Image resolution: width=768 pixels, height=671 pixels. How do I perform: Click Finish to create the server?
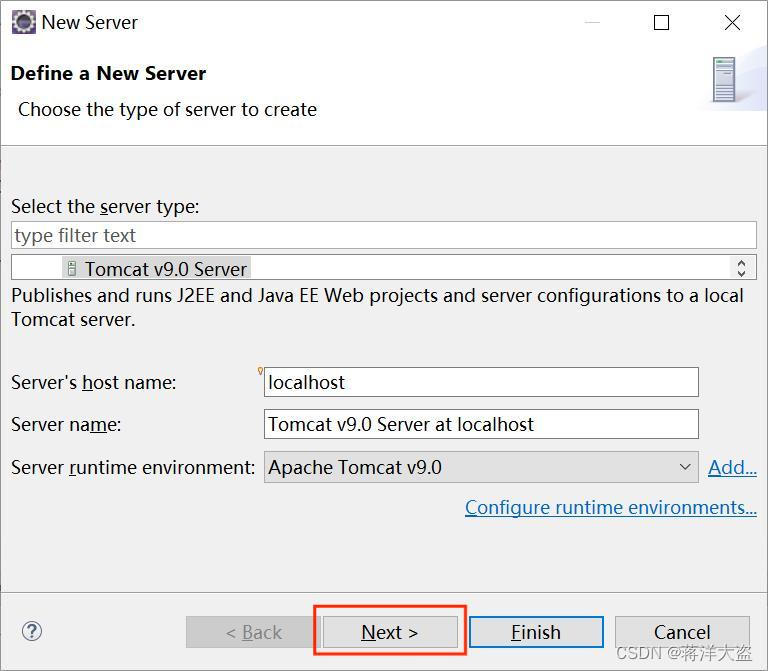[536, 632]
